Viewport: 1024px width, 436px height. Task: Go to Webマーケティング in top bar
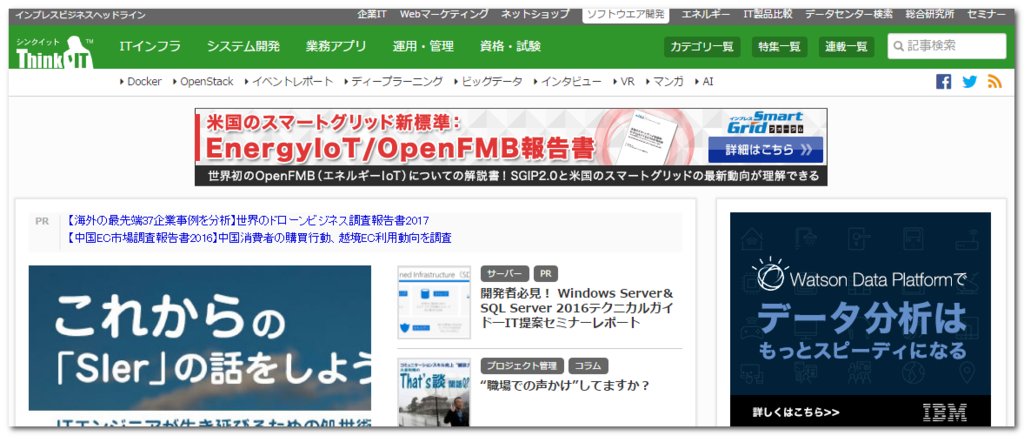[443, 14]
